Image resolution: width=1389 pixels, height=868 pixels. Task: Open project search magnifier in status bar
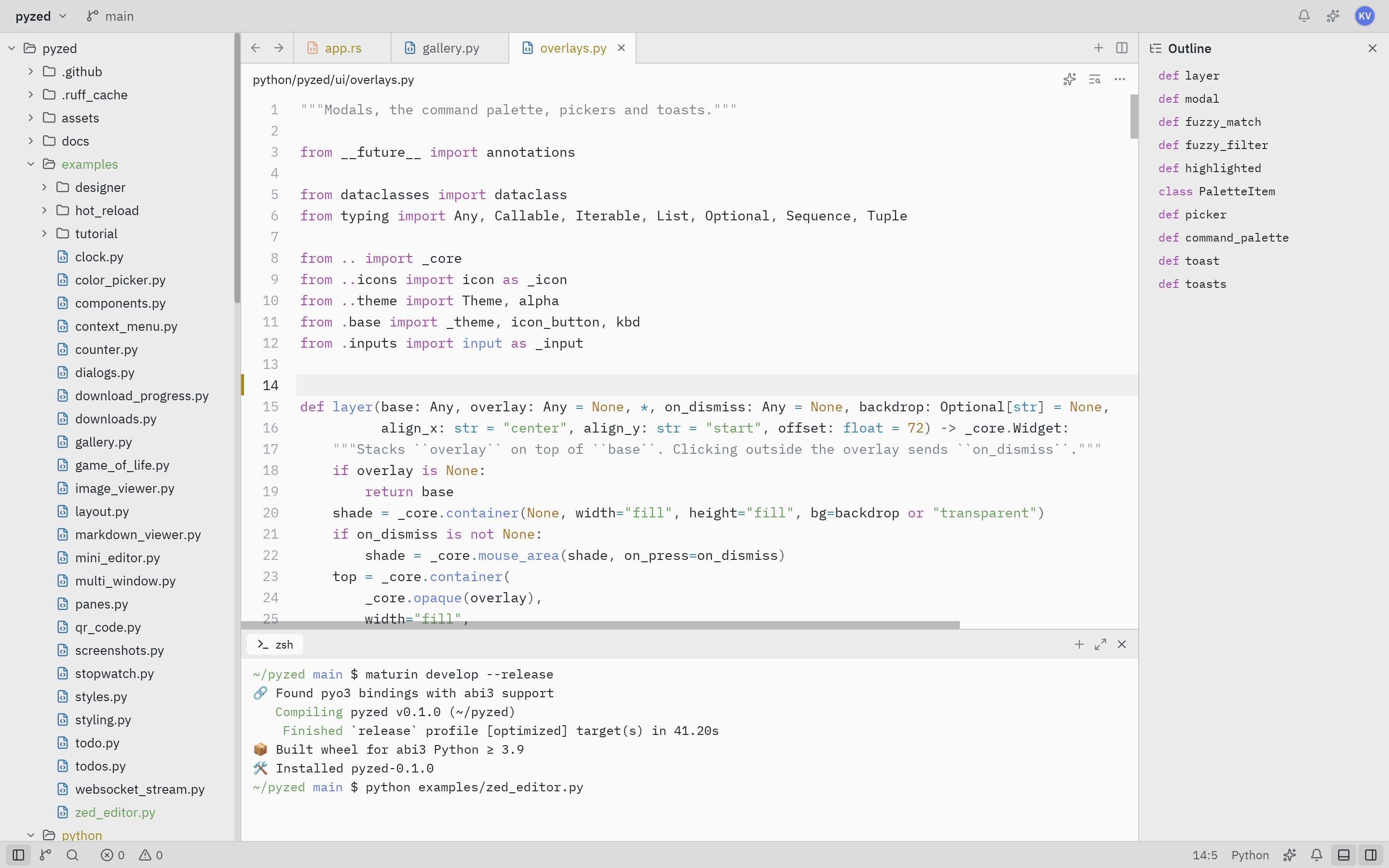(72, 855)
